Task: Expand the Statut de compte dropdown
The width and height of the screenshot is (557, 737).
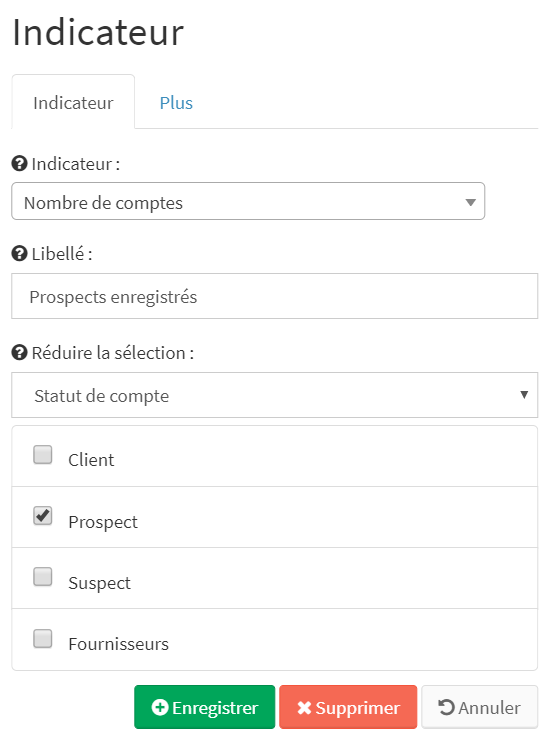Action: (x=275, y=395)
